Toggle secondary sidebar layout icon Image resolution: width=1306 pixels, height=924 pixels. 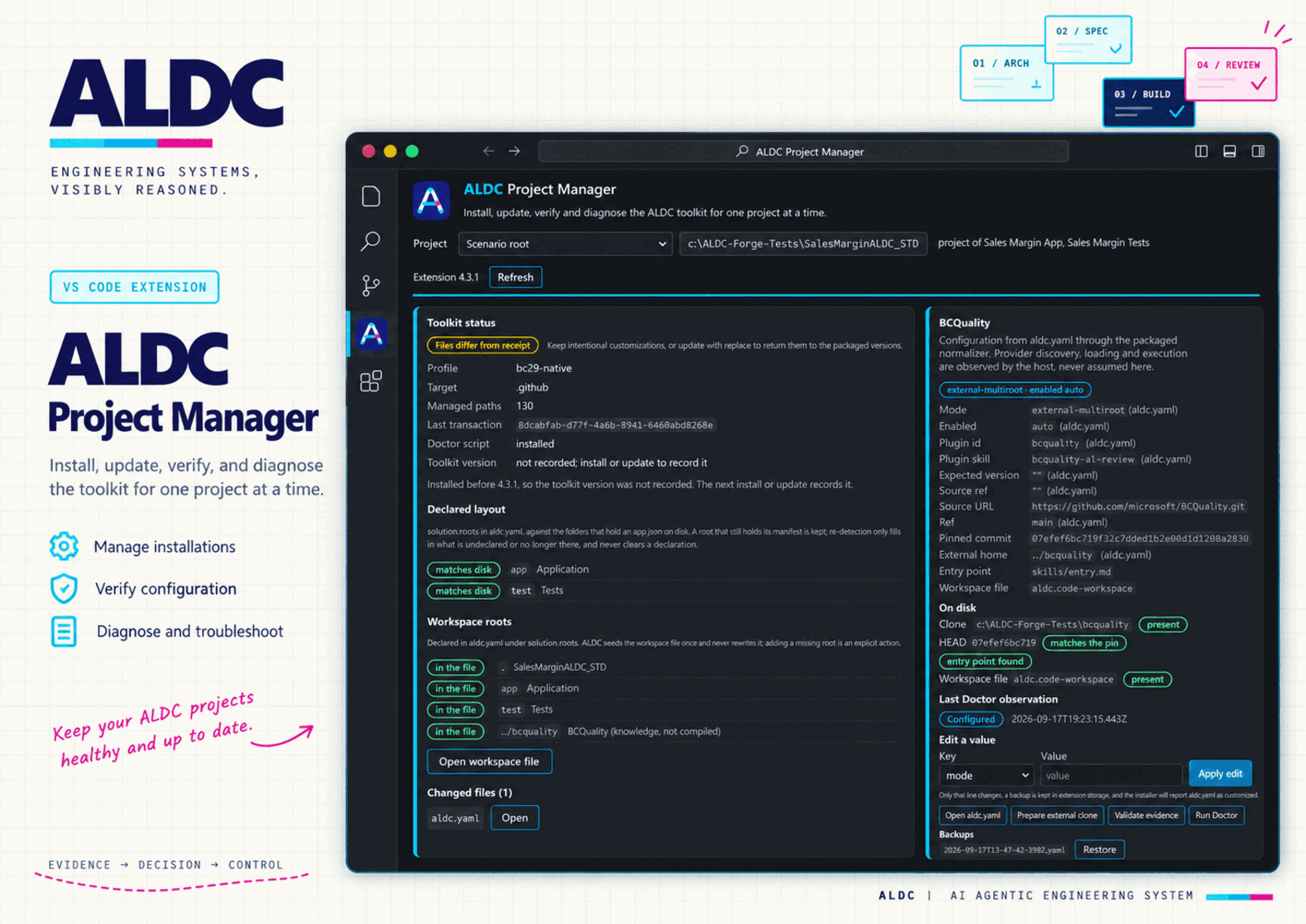[x=1258, y=151]
